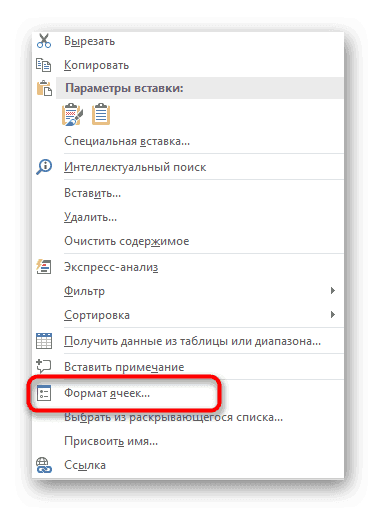Click the globe hyperlink icon
Viewport: 376px width, 512px height.
point(44,465)
